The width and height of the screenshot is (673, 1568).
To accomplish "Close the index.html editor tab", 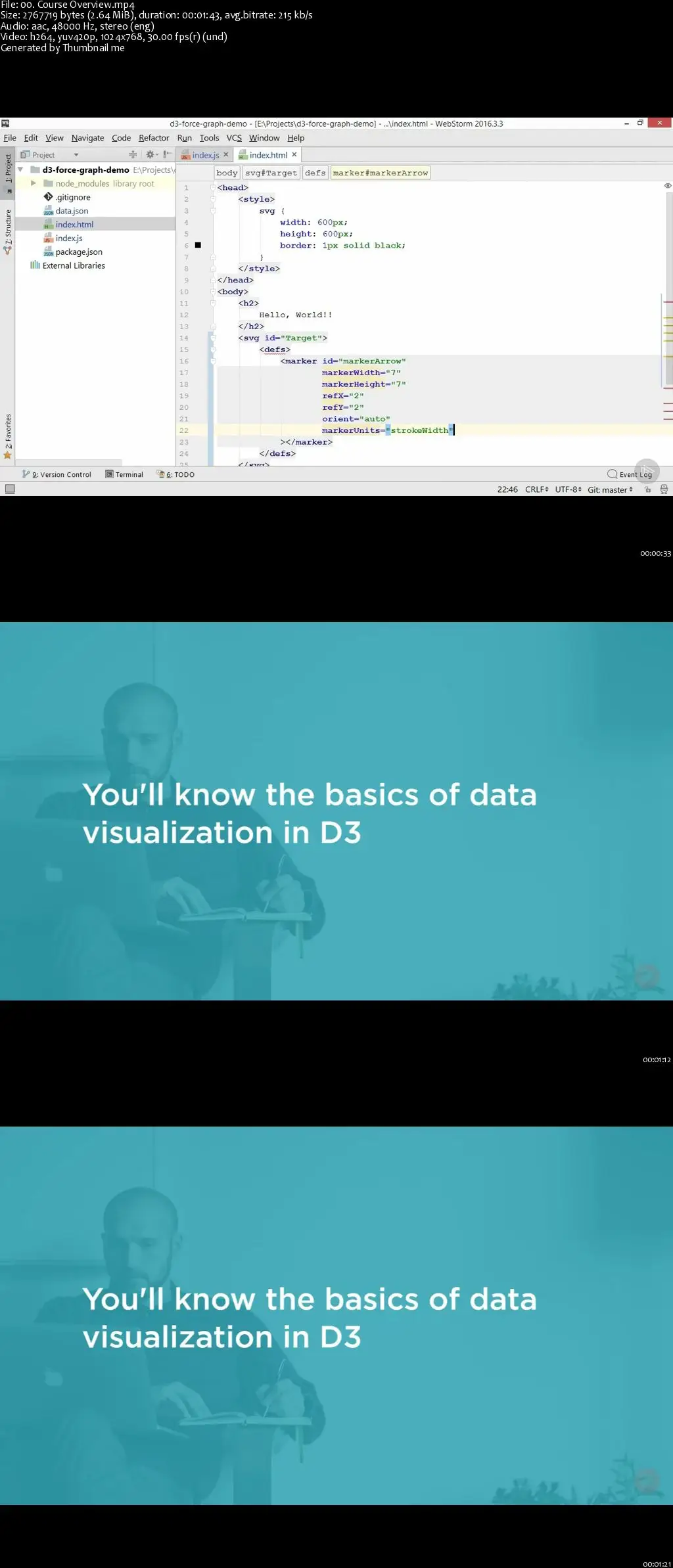I will pyautogui.click(x=294, y=155).
